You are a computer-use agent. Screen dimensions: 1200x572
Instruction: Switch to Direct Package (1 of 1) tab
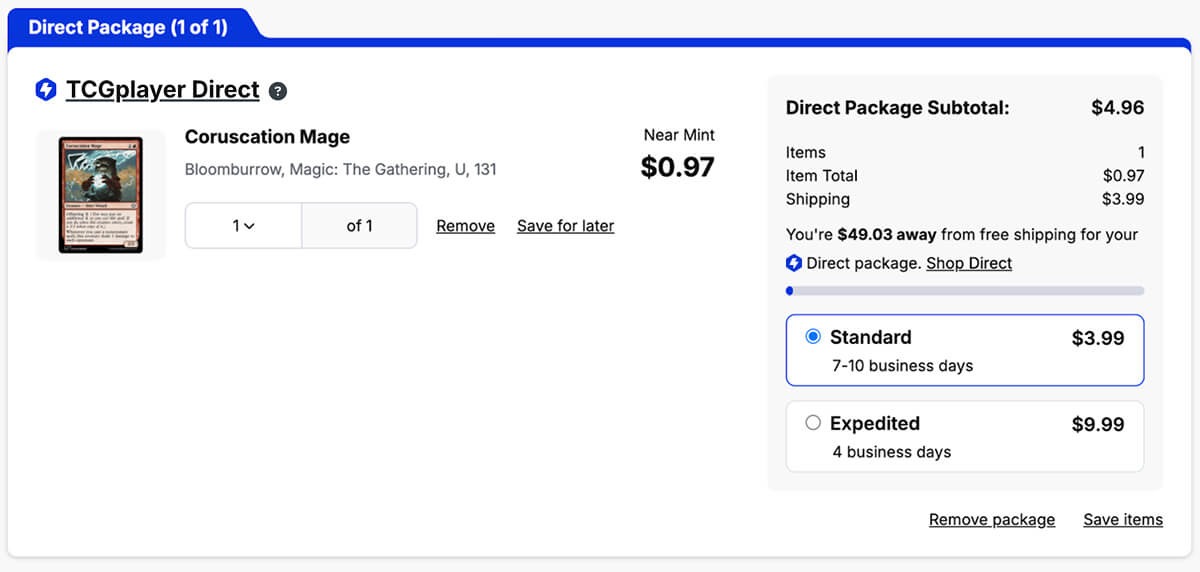tap(128, 27)
